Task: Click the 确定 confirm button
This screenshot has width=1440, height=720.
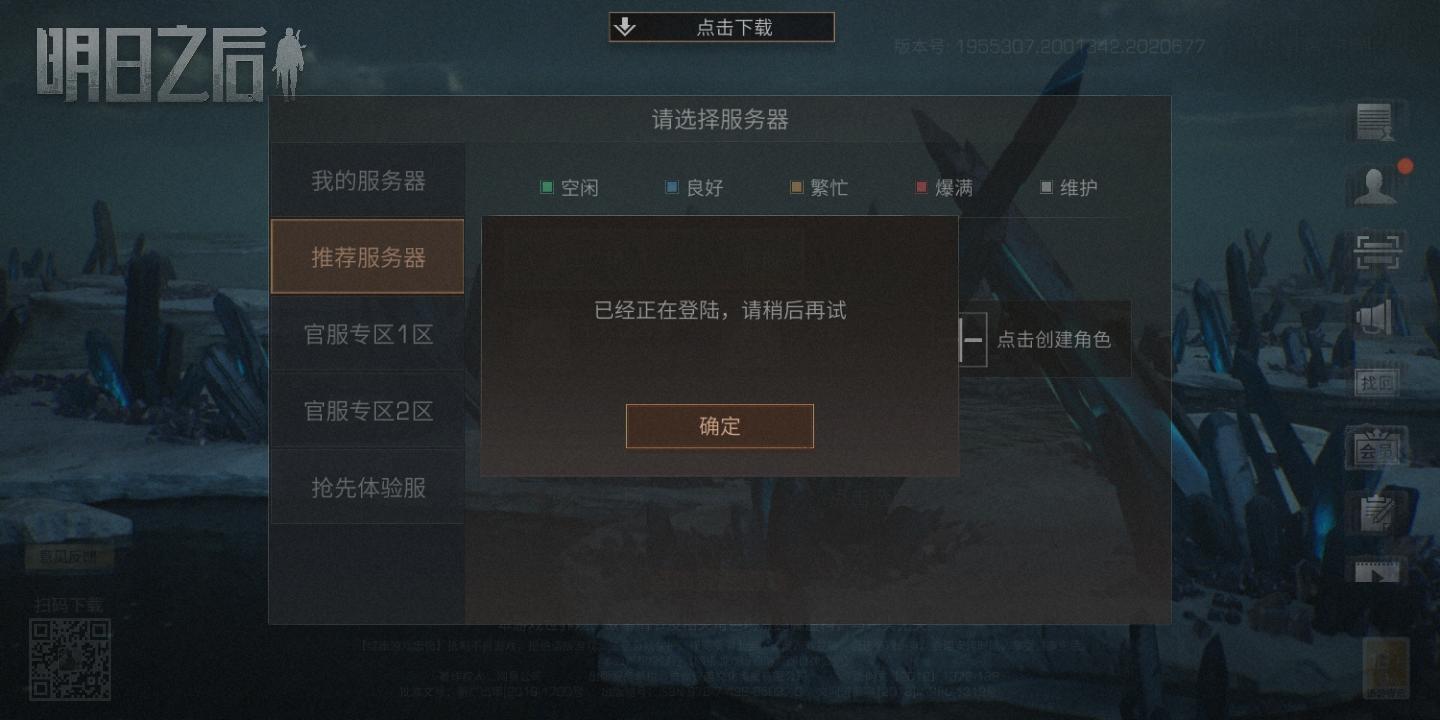Action: pyautogui.click(x=719, y=426)
